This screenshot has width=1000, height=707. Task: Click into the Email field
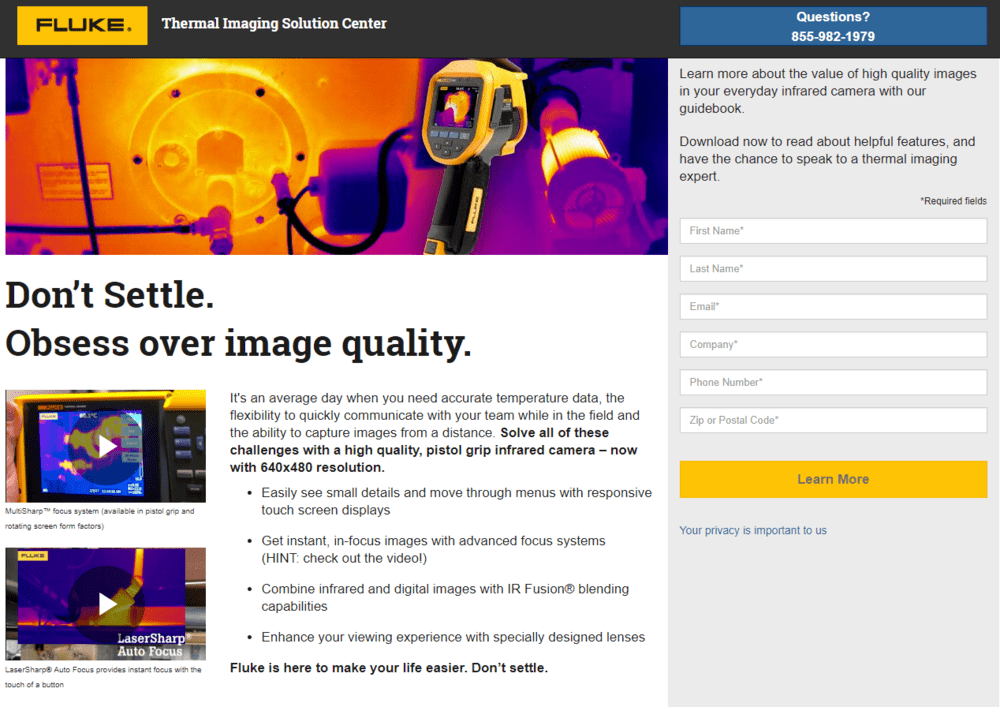pos(833,307)
